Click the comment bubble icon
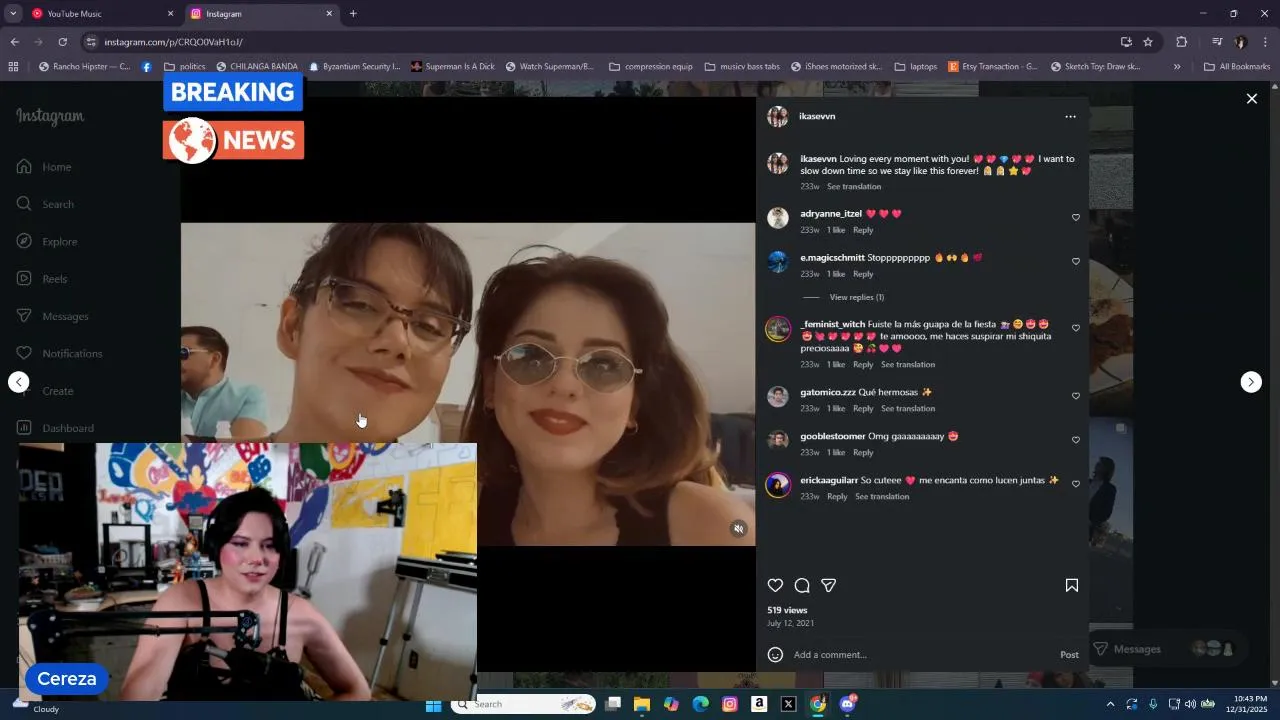 tap(802, 585)
